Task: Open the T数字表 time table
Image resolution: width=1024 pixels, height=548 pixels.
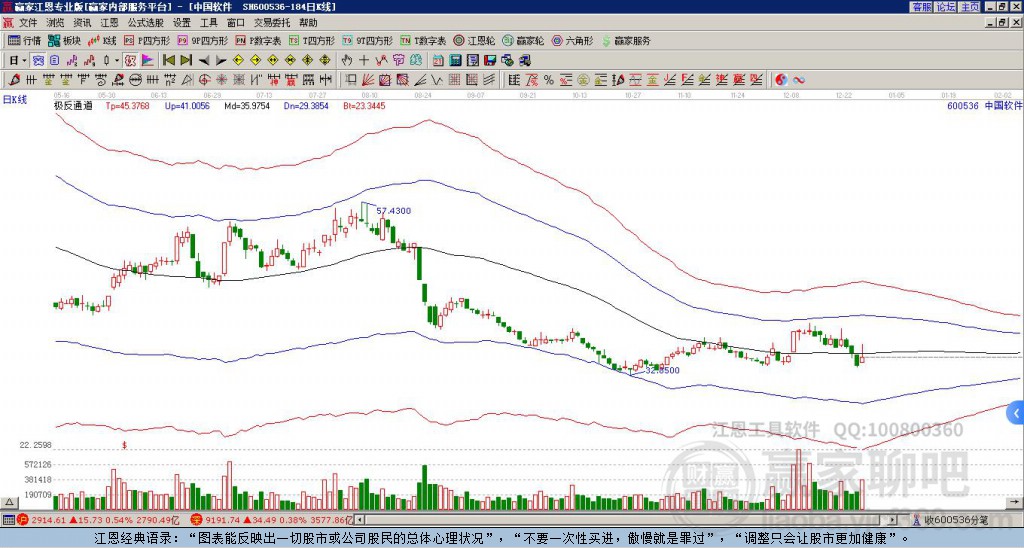Action: (423, 40)
